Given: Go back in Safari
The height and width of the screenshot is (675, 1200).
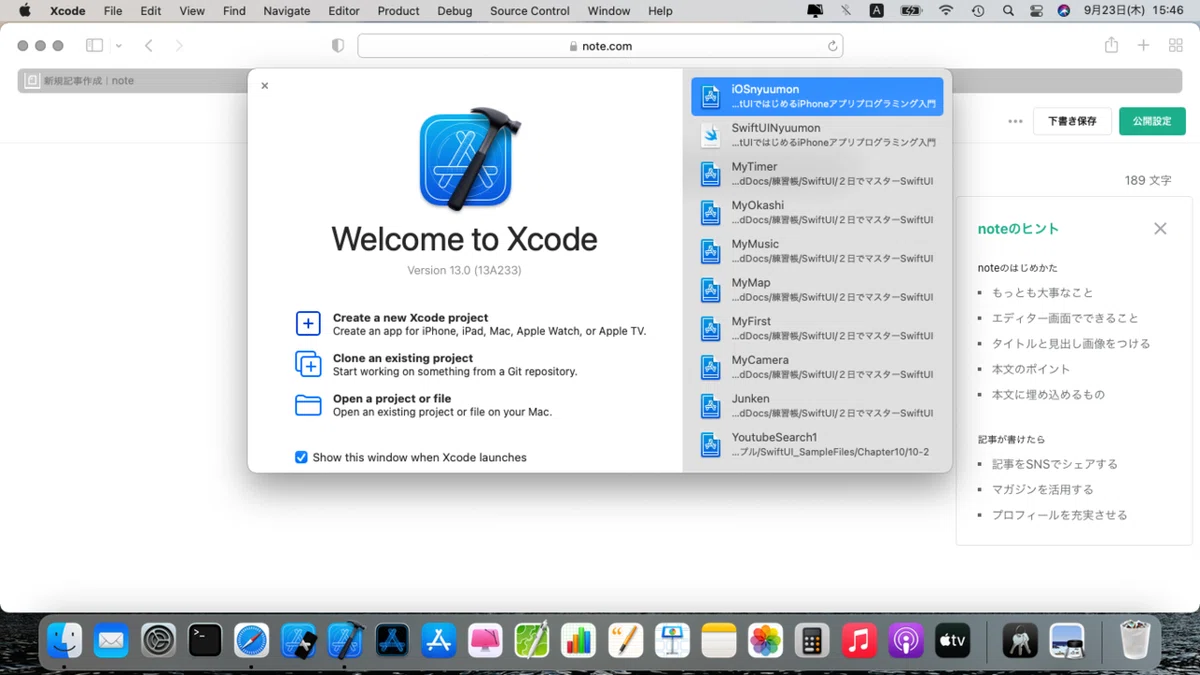Looking at the screenshot, I should pyautogui.click(x=148, y=46).
